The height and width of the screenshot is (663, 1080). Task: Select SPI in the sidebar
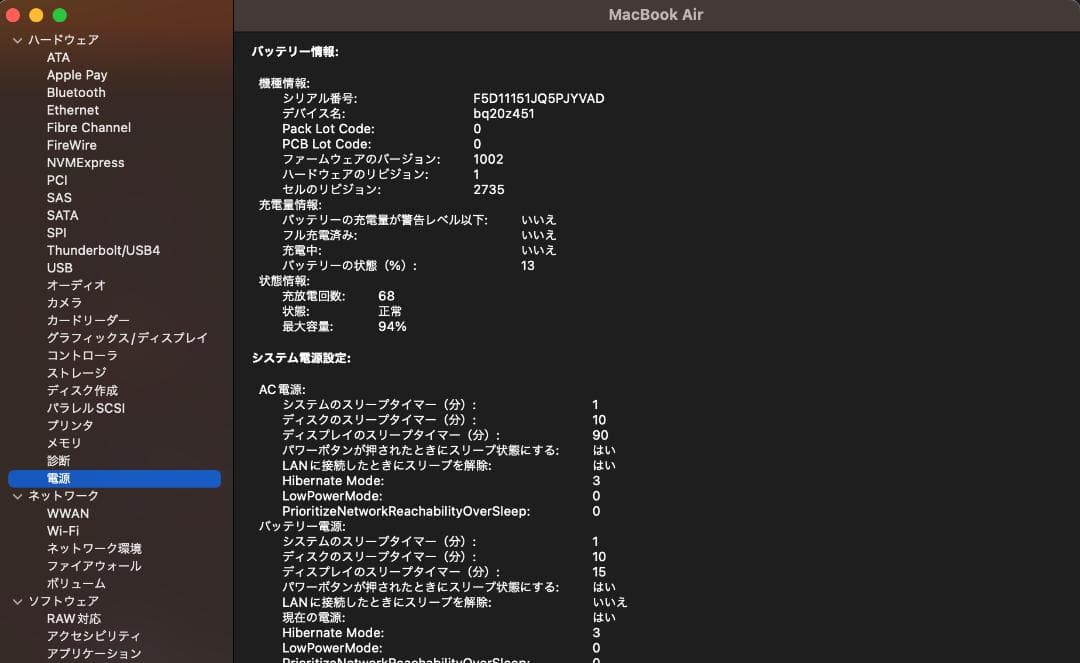pyautogui.click(x=56, y=233)
